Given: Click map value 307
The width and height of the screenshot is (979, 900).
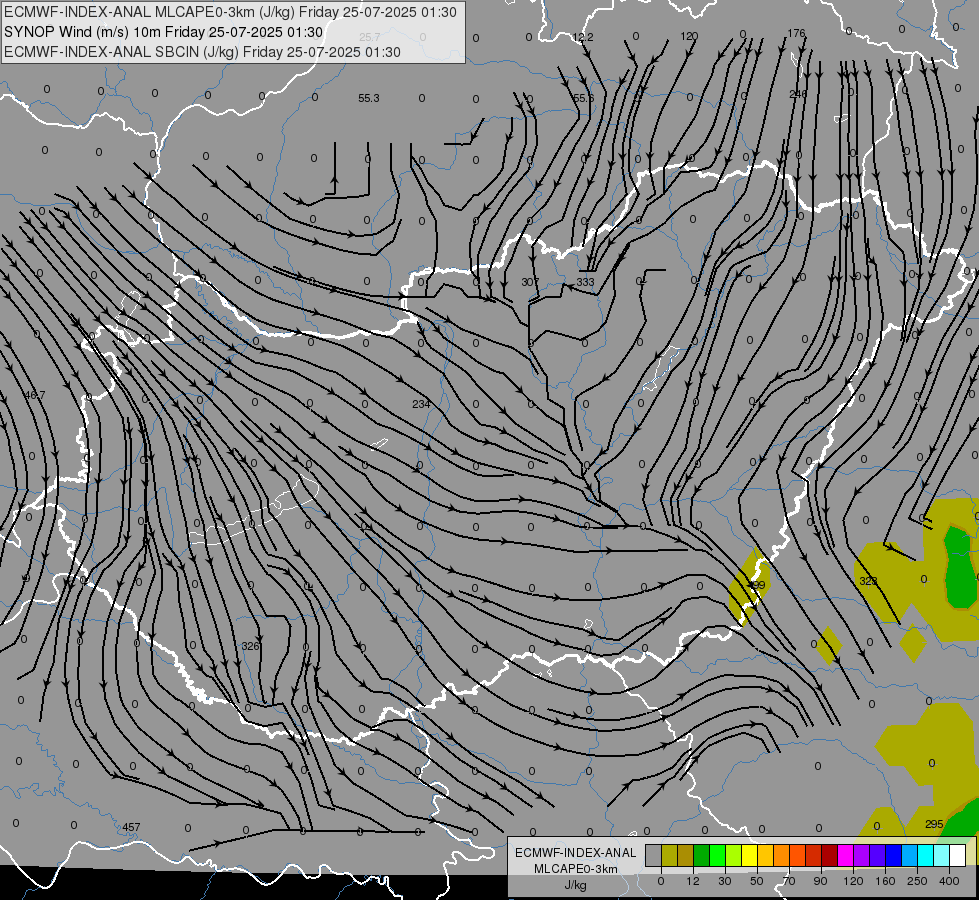Looking at the screenshot, I should click(529, 282).
